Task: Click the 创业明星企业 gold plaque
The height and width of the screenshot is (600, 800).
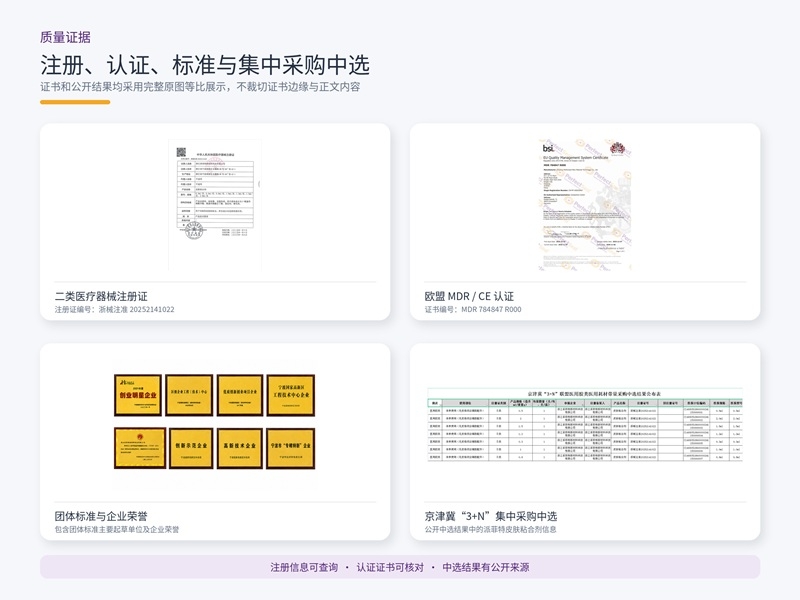Action: (x=138, y=395)
